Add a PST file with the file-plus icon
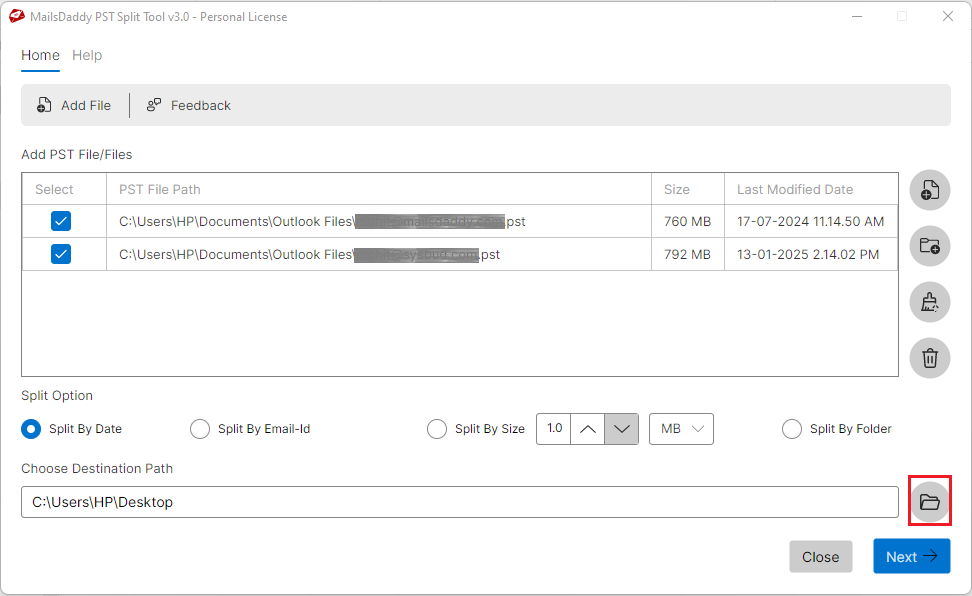Image resolution: width=972 pixels, height=596 pixels. tap(929, 190)
